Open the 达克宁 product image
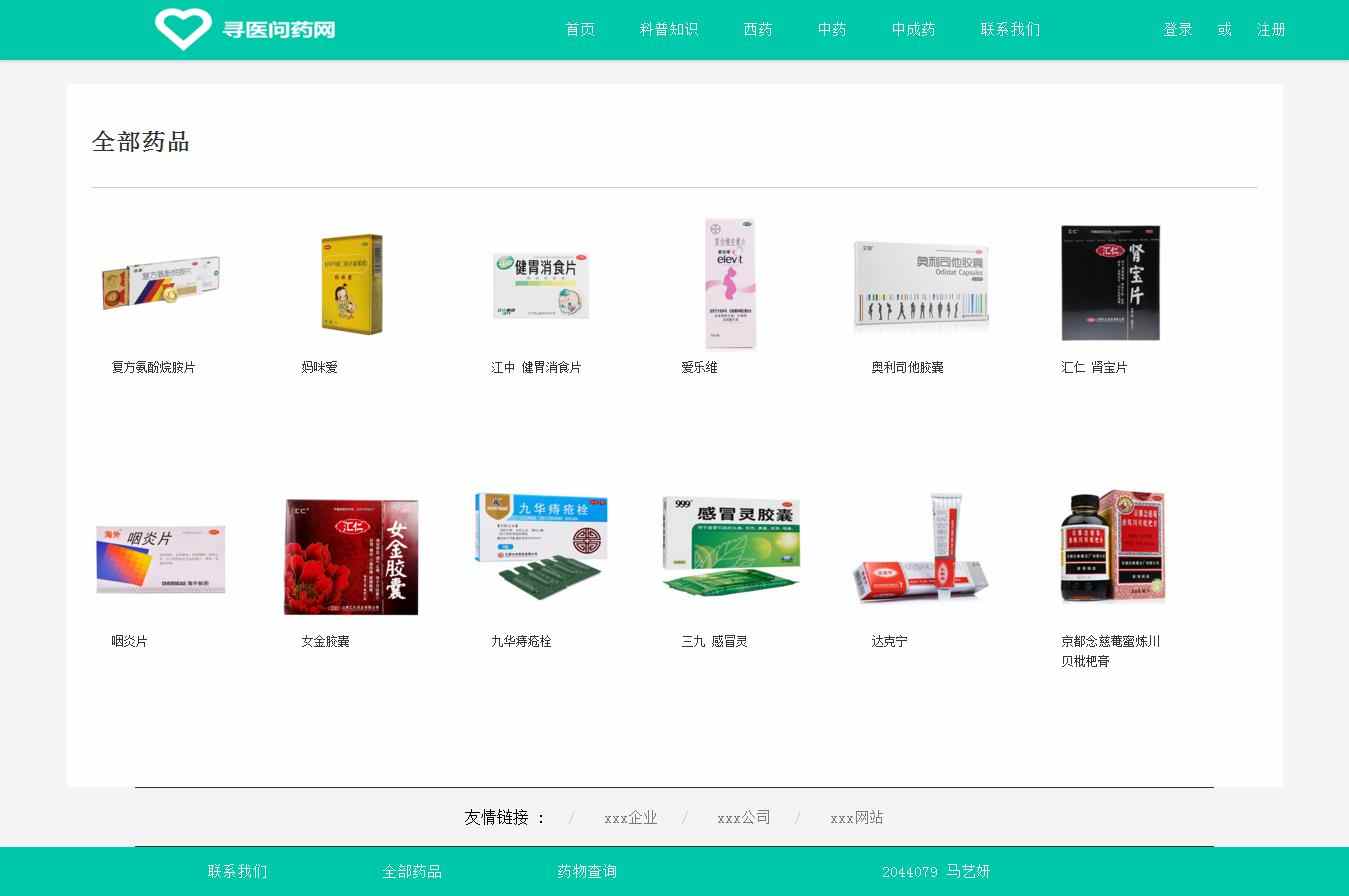1349x896 pixels. pos(921,548)
